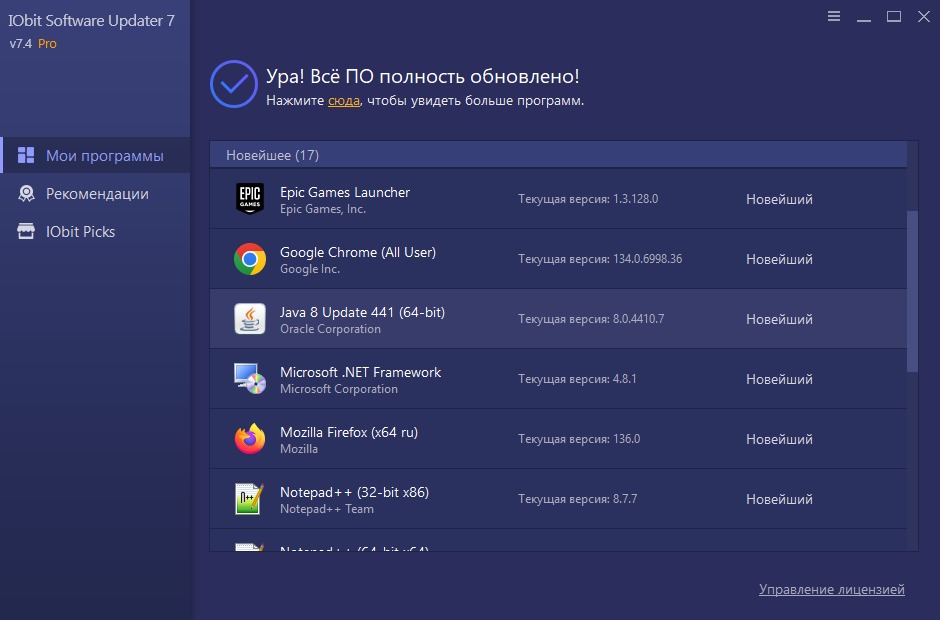Click Новейший status for Mozilla Firefox

[x=779, y=439]
